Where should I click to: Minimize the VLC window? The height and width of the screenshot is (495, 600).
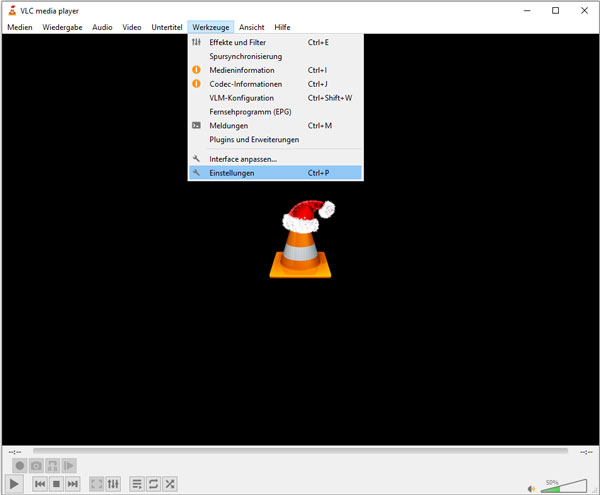(527, 11)
